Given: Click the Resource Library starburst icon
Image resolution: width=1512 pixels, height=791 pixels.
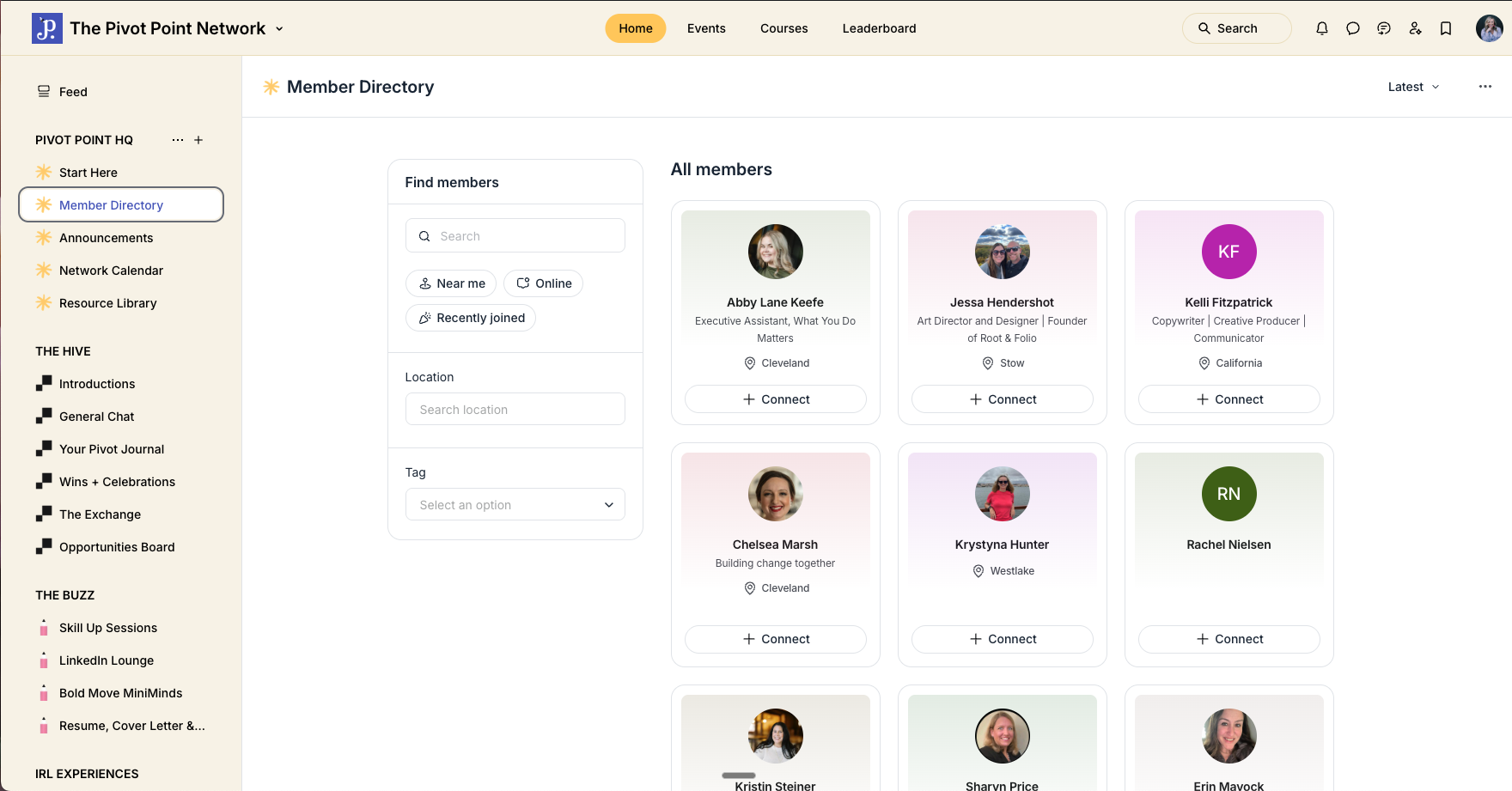Looking at the screenshot, I should (x=44, y=302).
